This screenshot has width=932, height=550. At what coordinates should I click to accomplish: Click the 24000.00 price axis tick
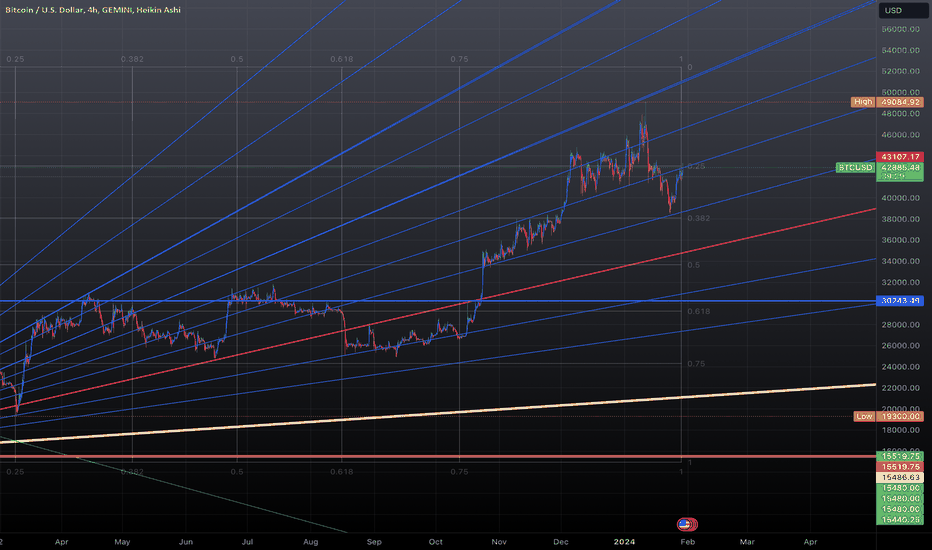pos(900,367)
